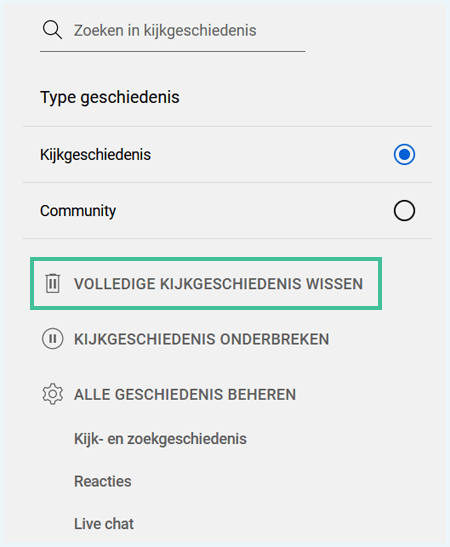Click the magnifier search icon
Image resolution: width=450 pixels, height=547 pixels.
coord(52,30)
